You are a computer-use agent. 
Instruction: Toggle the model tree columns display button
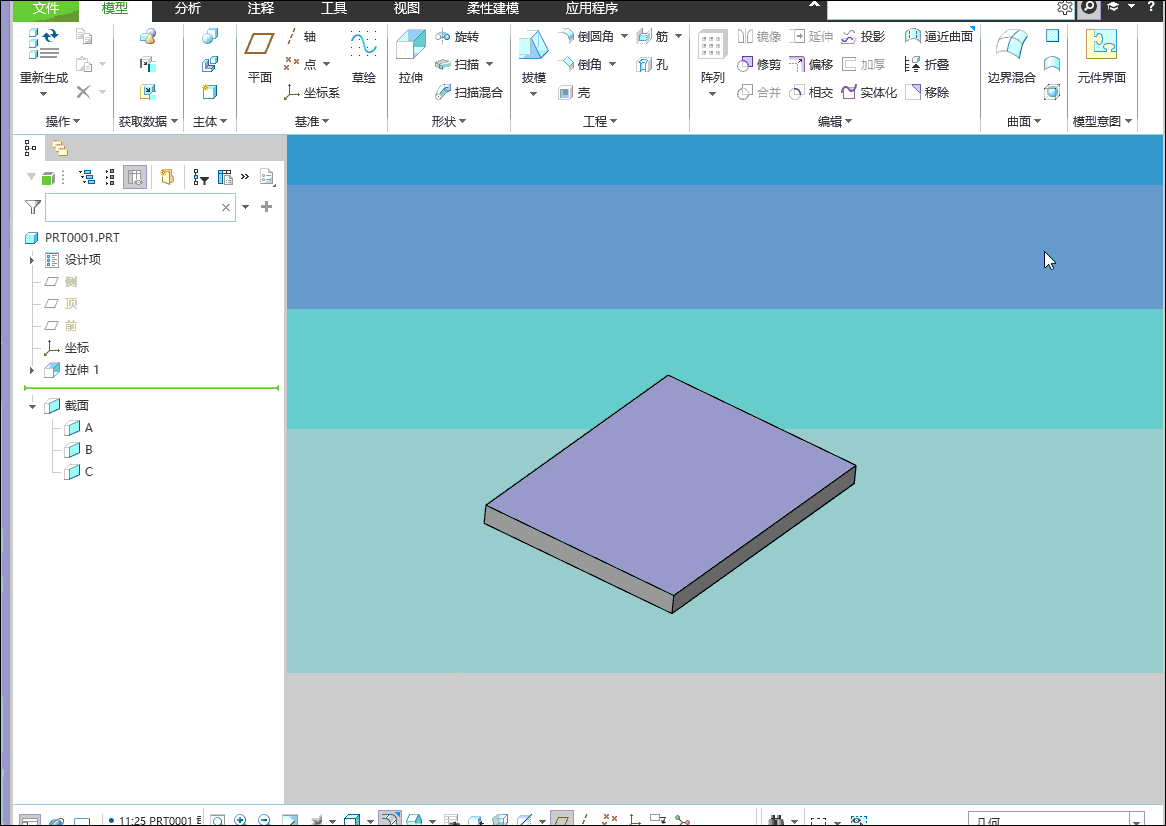[x=136, y=178]
